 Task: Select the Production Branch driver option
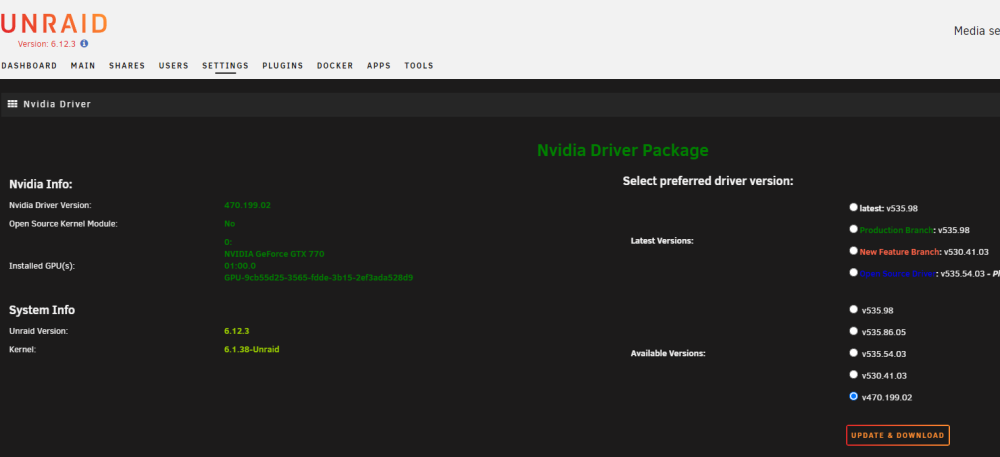(x=853, y=229)
